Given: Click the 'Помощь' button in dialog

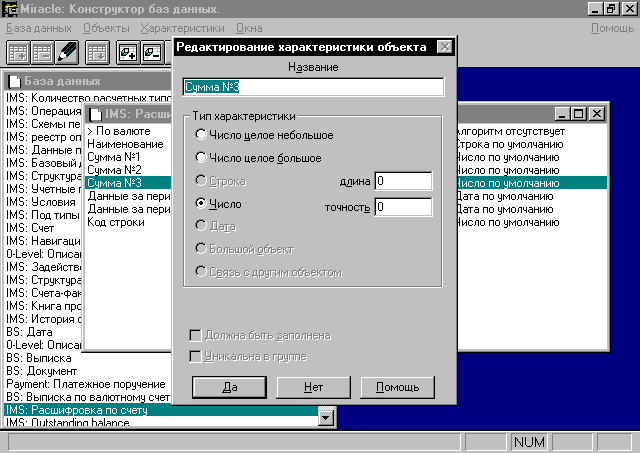Looking at the screenshot, I should point(397,387).
